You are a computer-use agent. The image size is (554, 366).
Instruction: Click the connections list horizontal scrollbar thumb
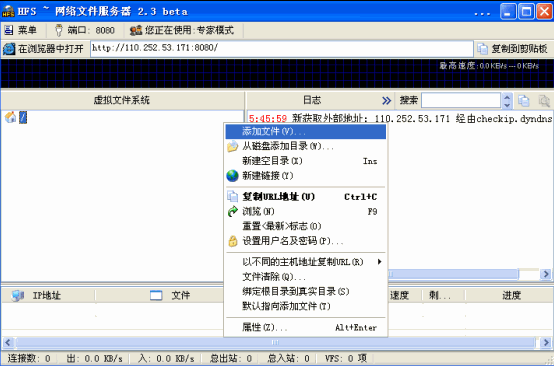[275, 342]
